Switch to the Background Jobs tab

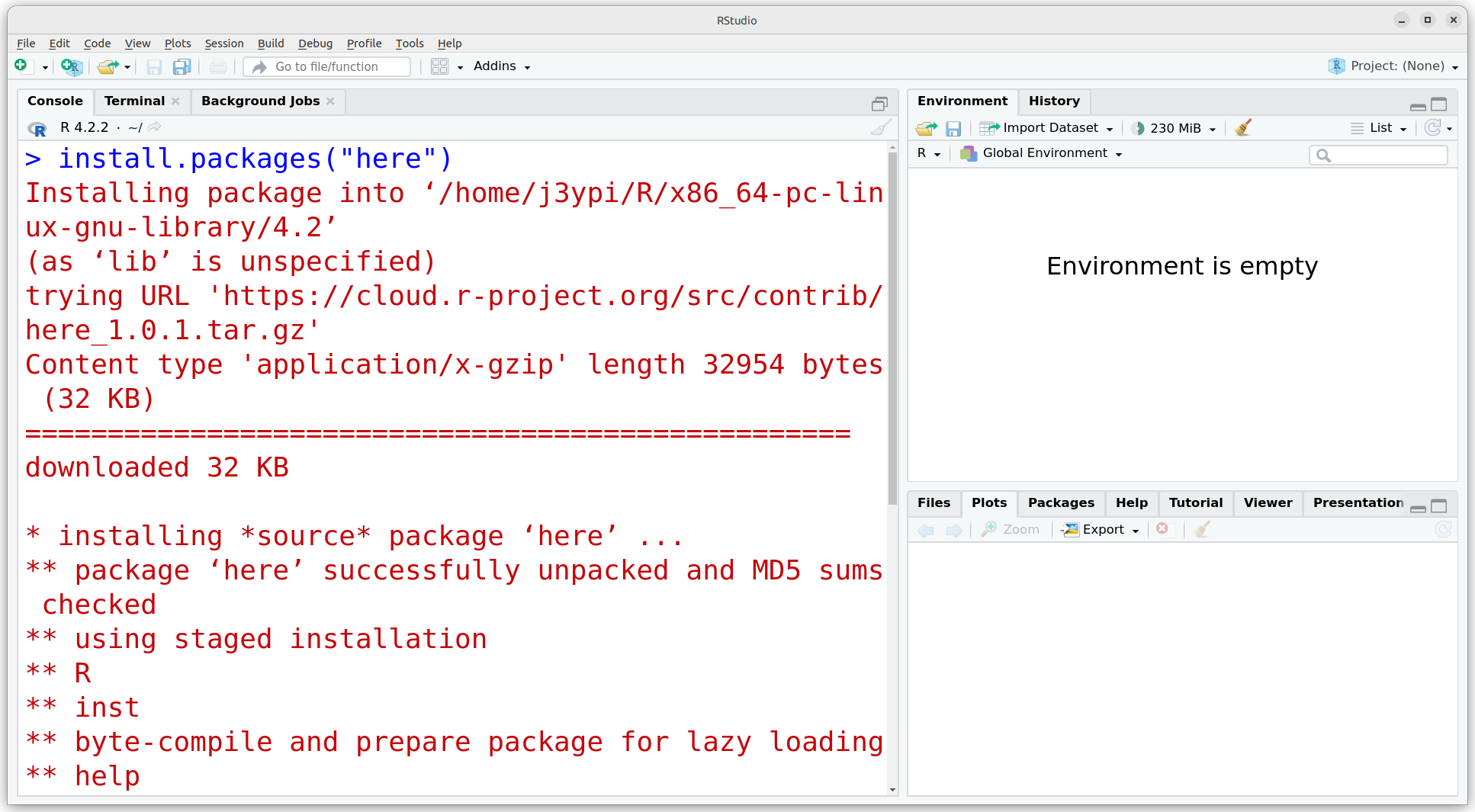[260, 101]
